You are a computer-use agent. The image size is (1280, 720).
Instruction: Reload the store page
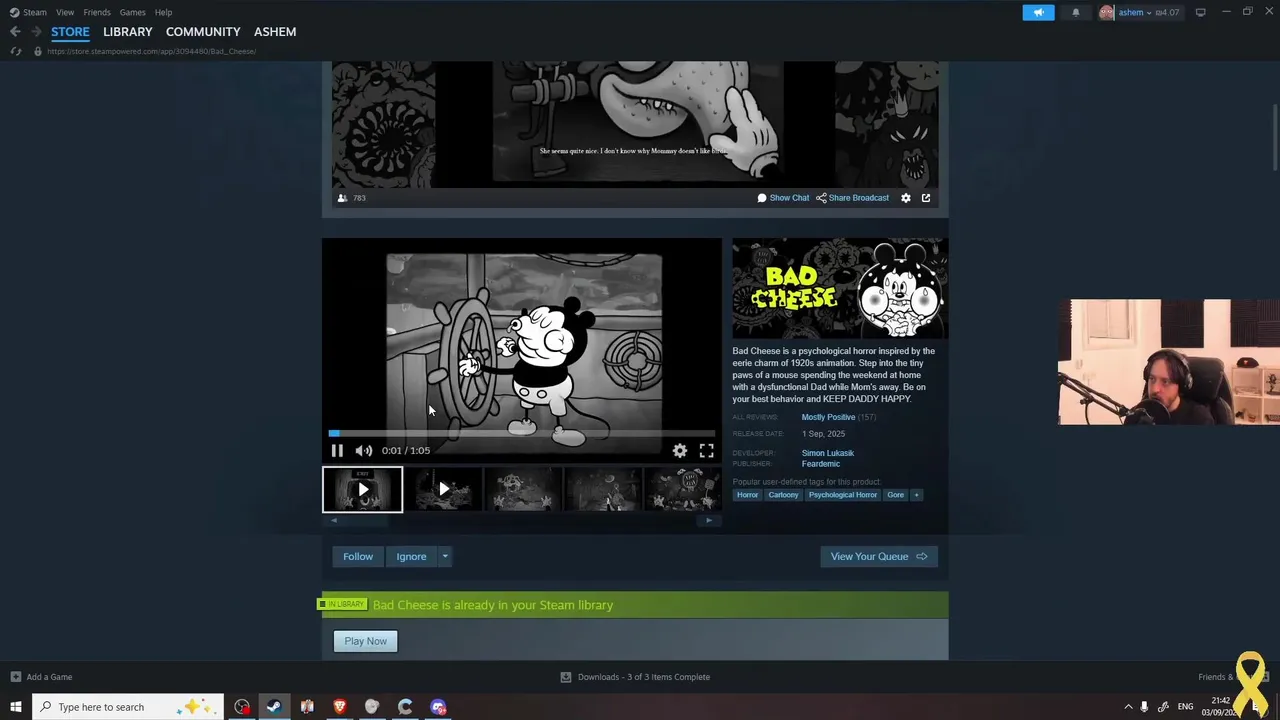click(x=15, y=51)
